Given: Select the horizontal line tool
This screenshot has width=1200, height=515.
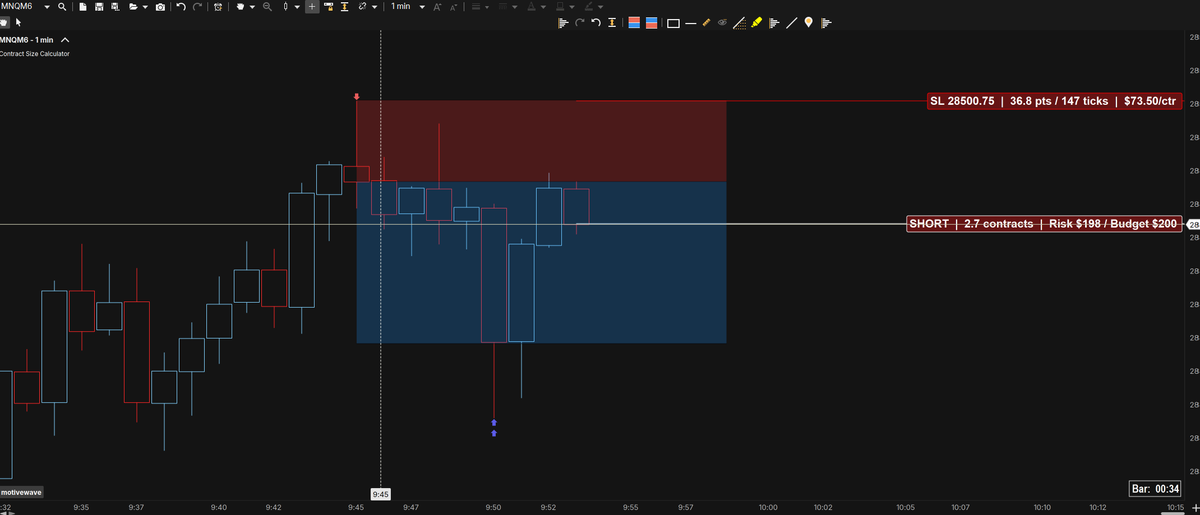Looking at the screenshot, I should 691,24.
